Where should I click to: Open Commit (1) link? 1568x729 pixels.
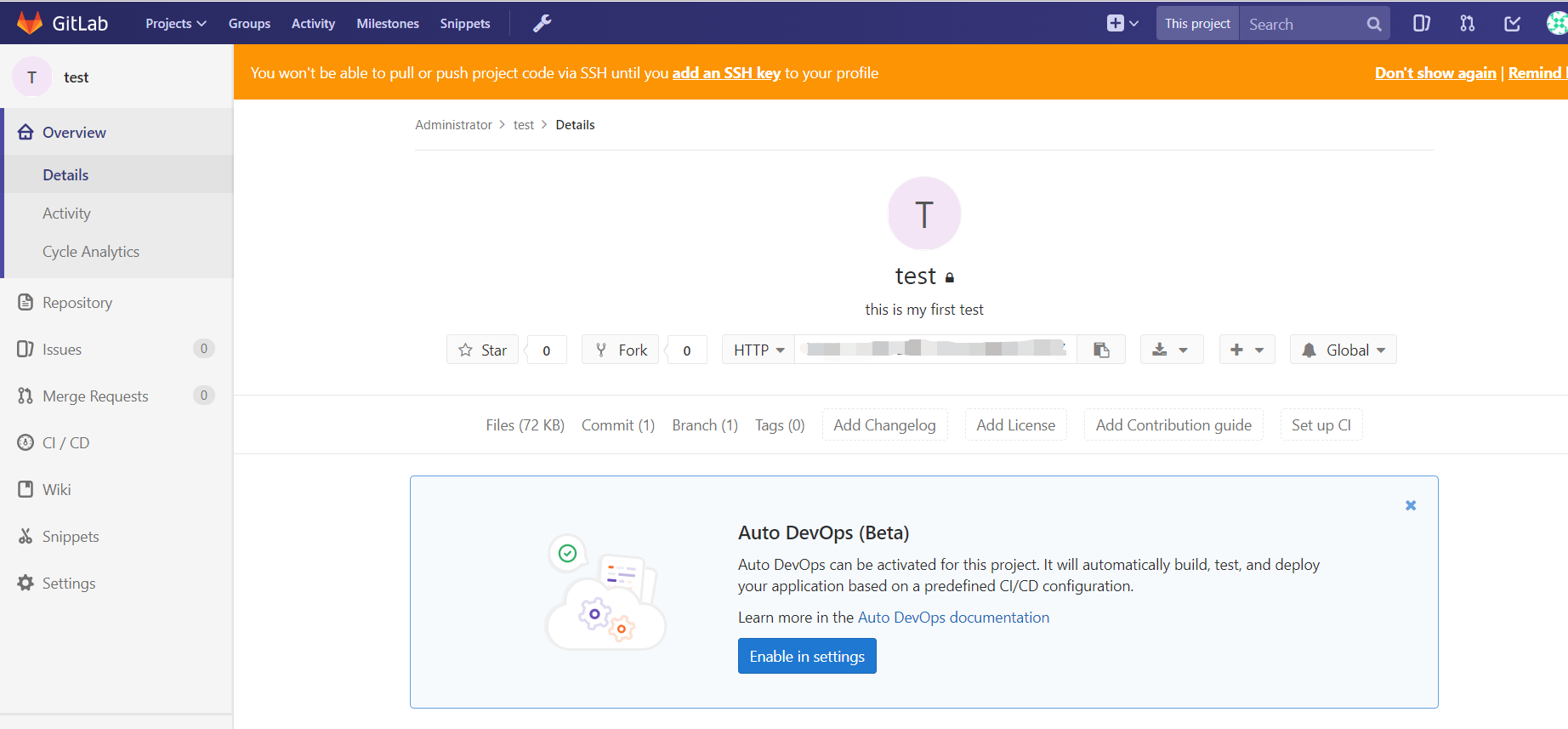pyautogui.click(x=618, y=425)
